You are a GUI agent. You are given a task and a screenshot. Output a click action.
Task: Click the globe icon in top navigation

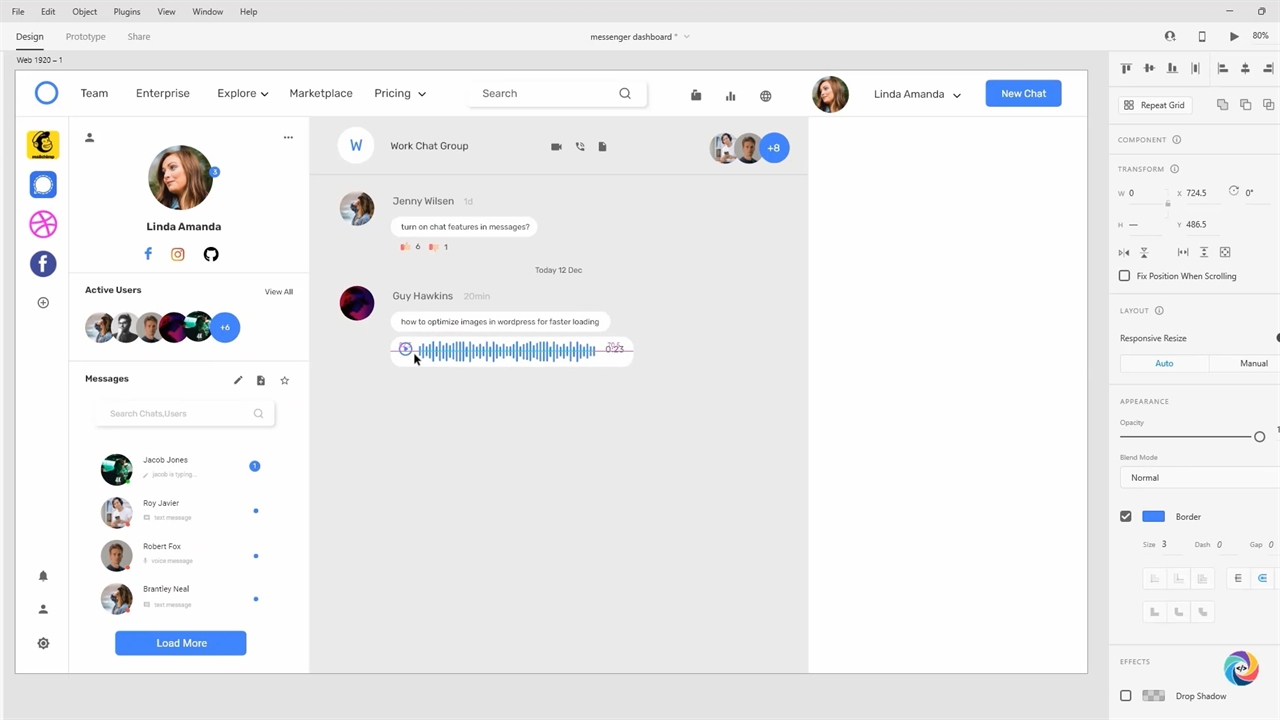pyautogui.click(x=765, y=96)
